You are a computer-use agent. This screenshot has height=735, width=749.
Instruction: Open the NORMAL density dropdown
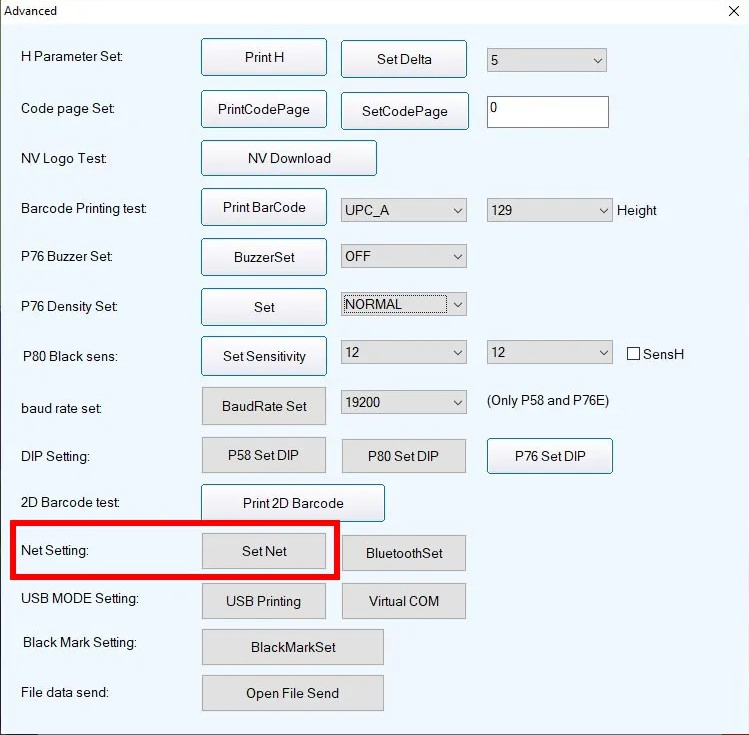click(404, 304)
